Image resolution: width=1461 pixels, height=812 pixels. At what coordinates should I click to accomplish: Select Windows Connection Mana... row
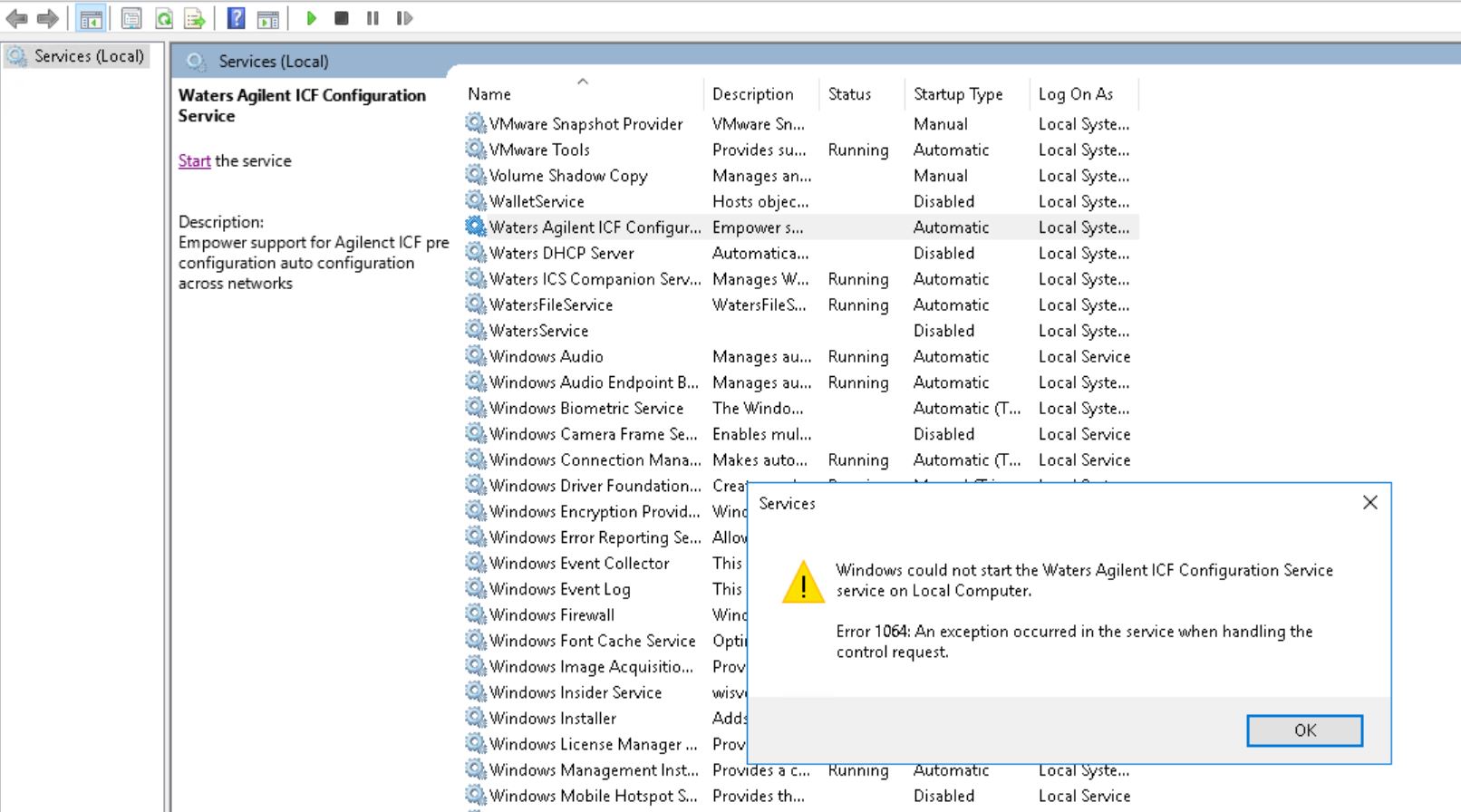tap(800, 459)
